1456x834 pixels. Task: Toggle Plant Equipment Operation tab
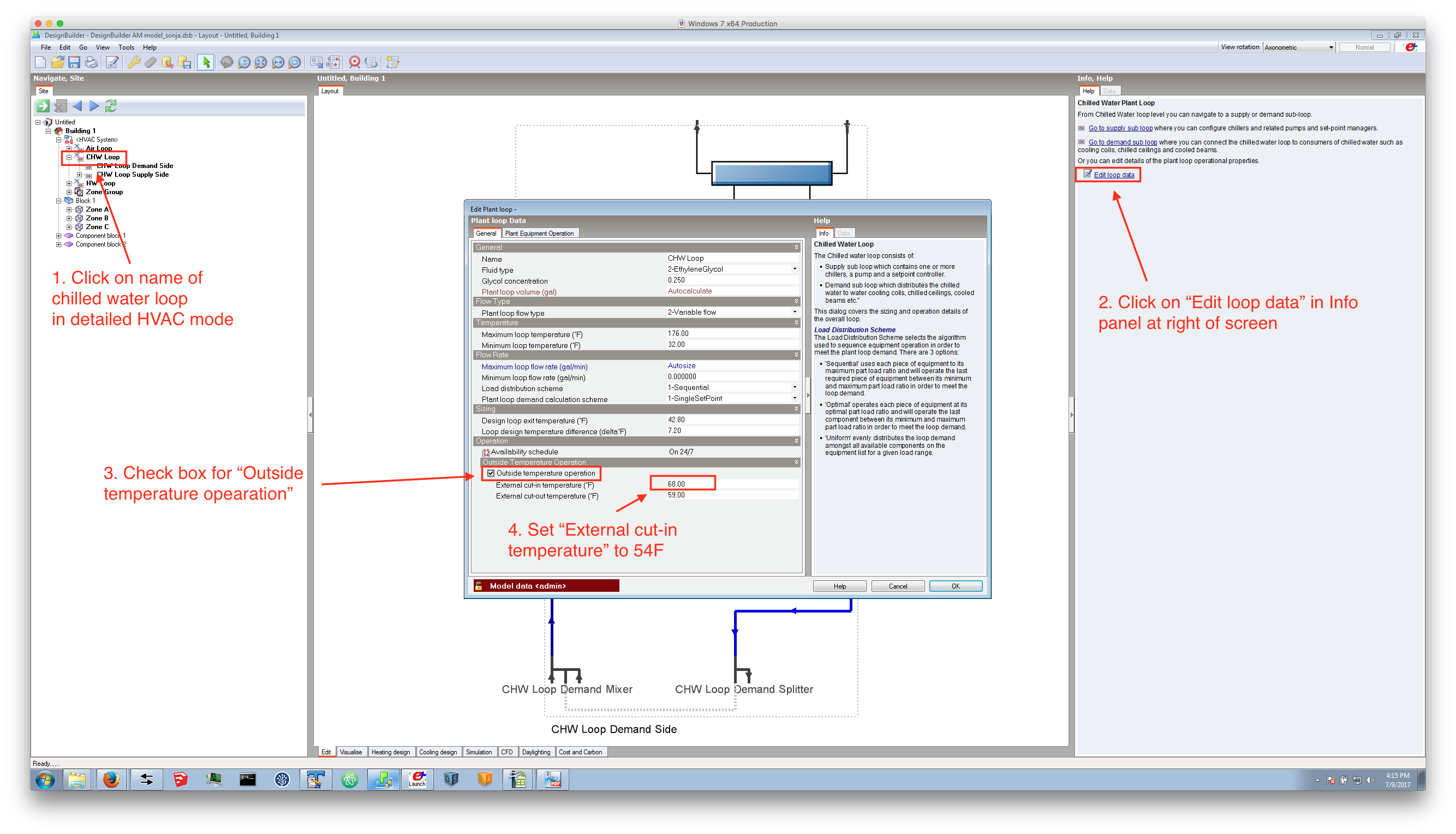[x=541, y=233]
